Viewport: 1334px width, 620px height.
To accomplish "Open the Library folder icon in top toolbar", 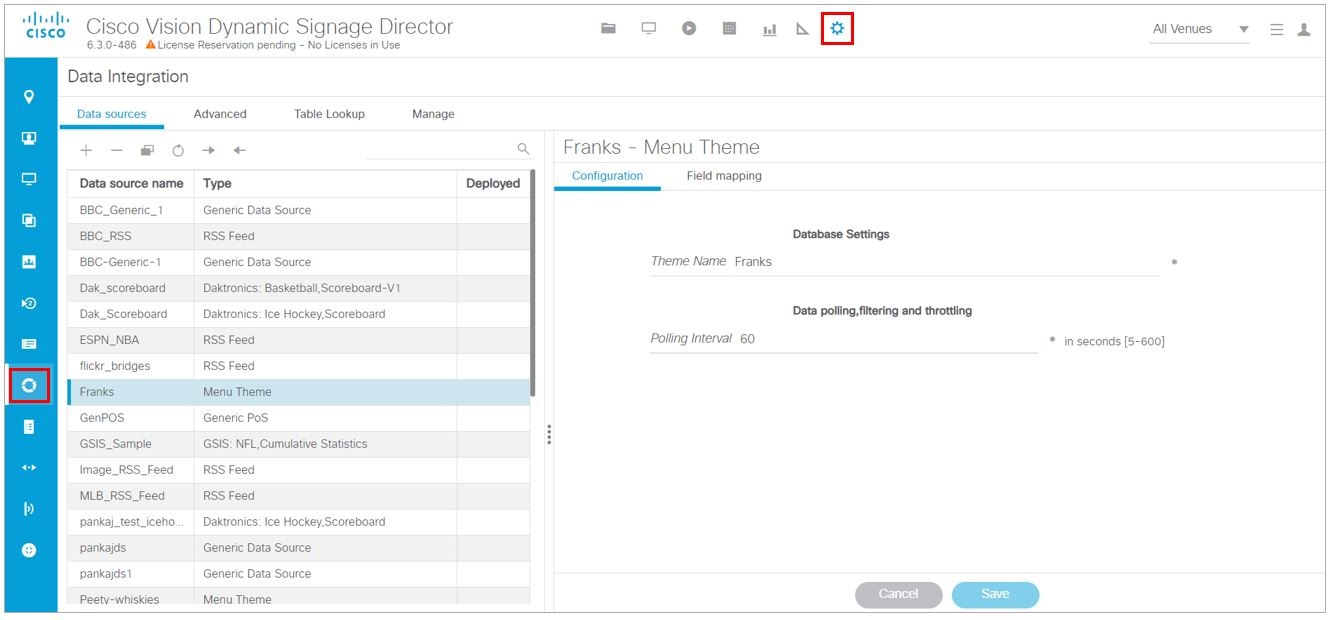I will click(x=607, y=28).
